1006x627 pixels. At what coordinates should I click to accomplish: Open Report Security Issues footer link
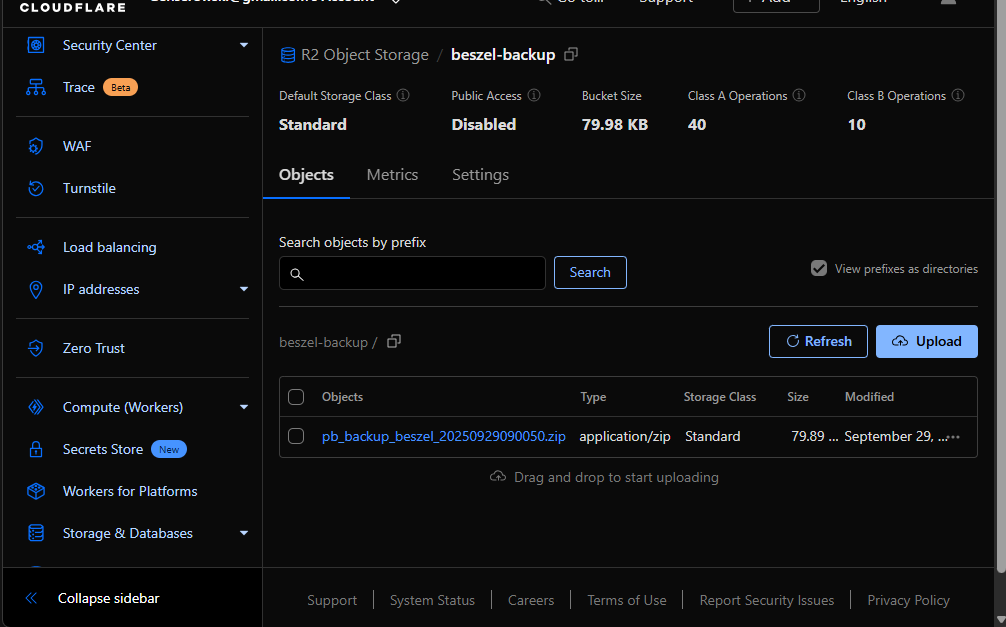click(x=767, y=601)
